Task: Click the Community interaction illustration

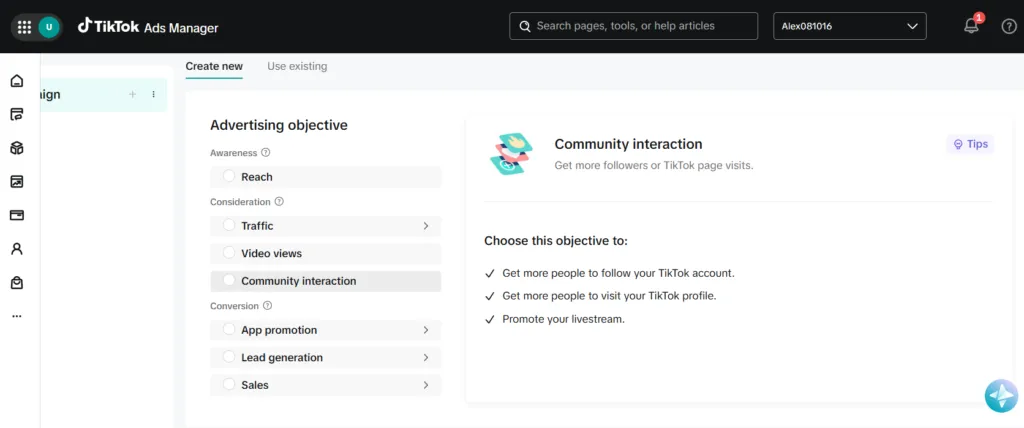Action: tap(511, 154)
